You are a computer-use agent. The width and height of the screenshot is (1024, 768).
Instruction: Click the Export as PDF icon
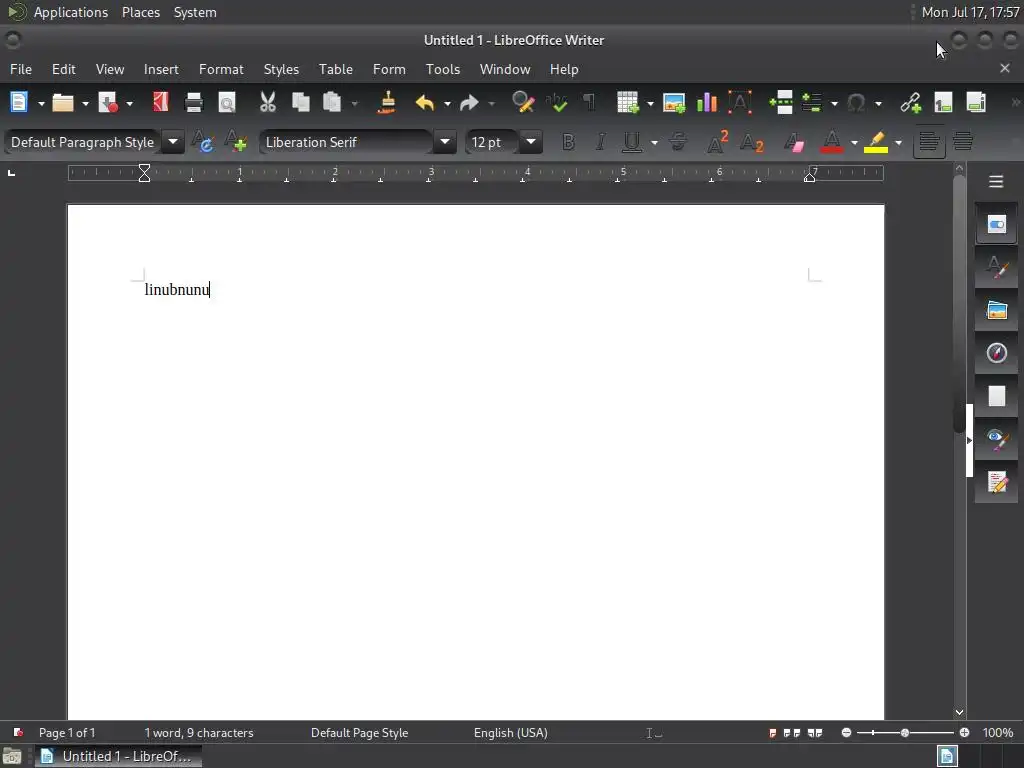click(x=161, y=103)
